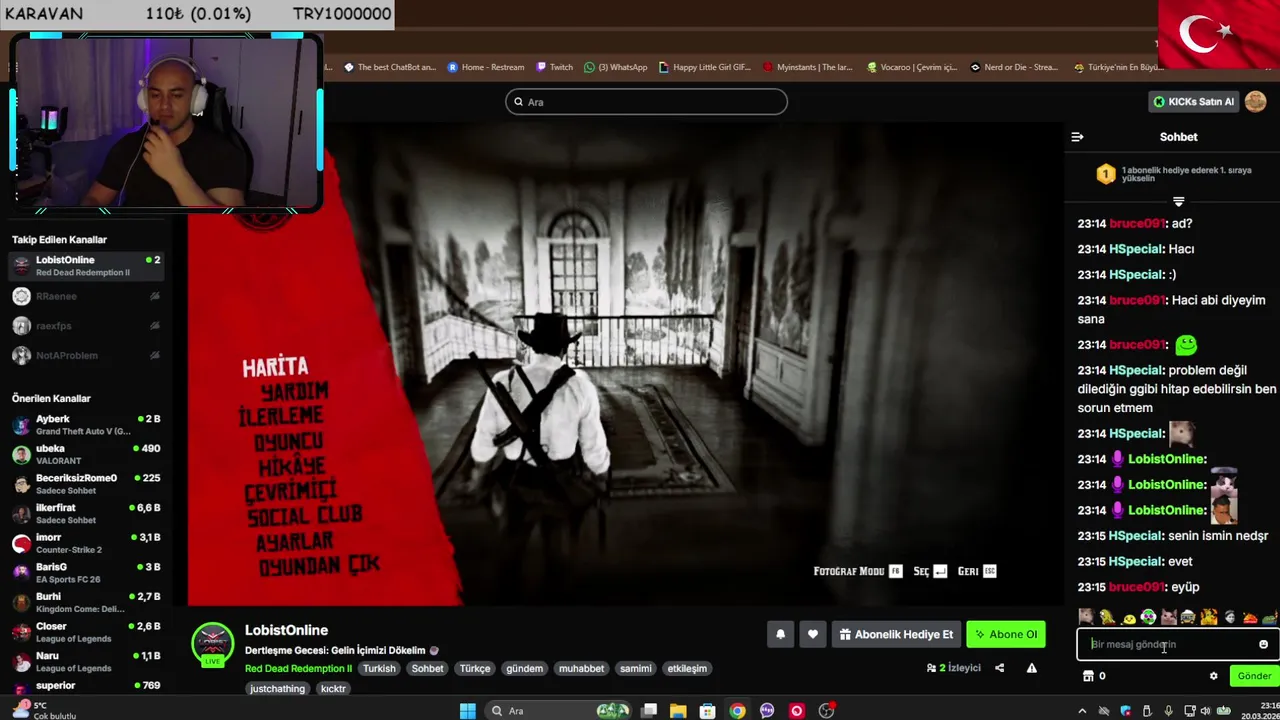1280x720 pixels.
Task: Open the Vocaroo bookmark
Action: (x=912, y=67)
